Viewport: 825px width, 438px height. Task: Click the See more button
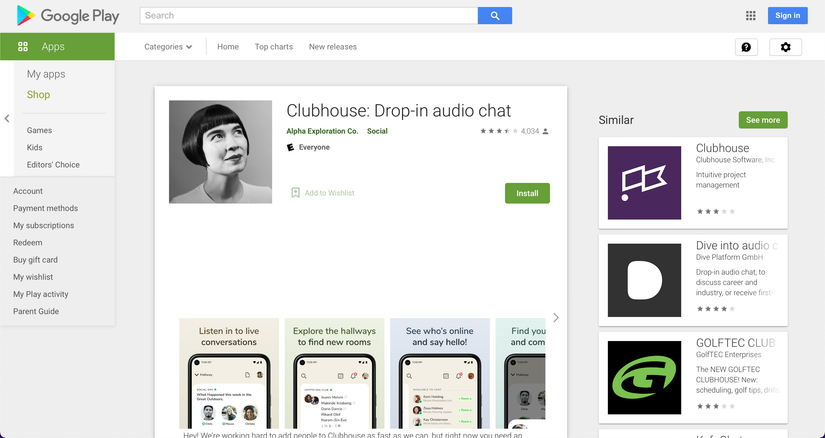click(763, 120)
